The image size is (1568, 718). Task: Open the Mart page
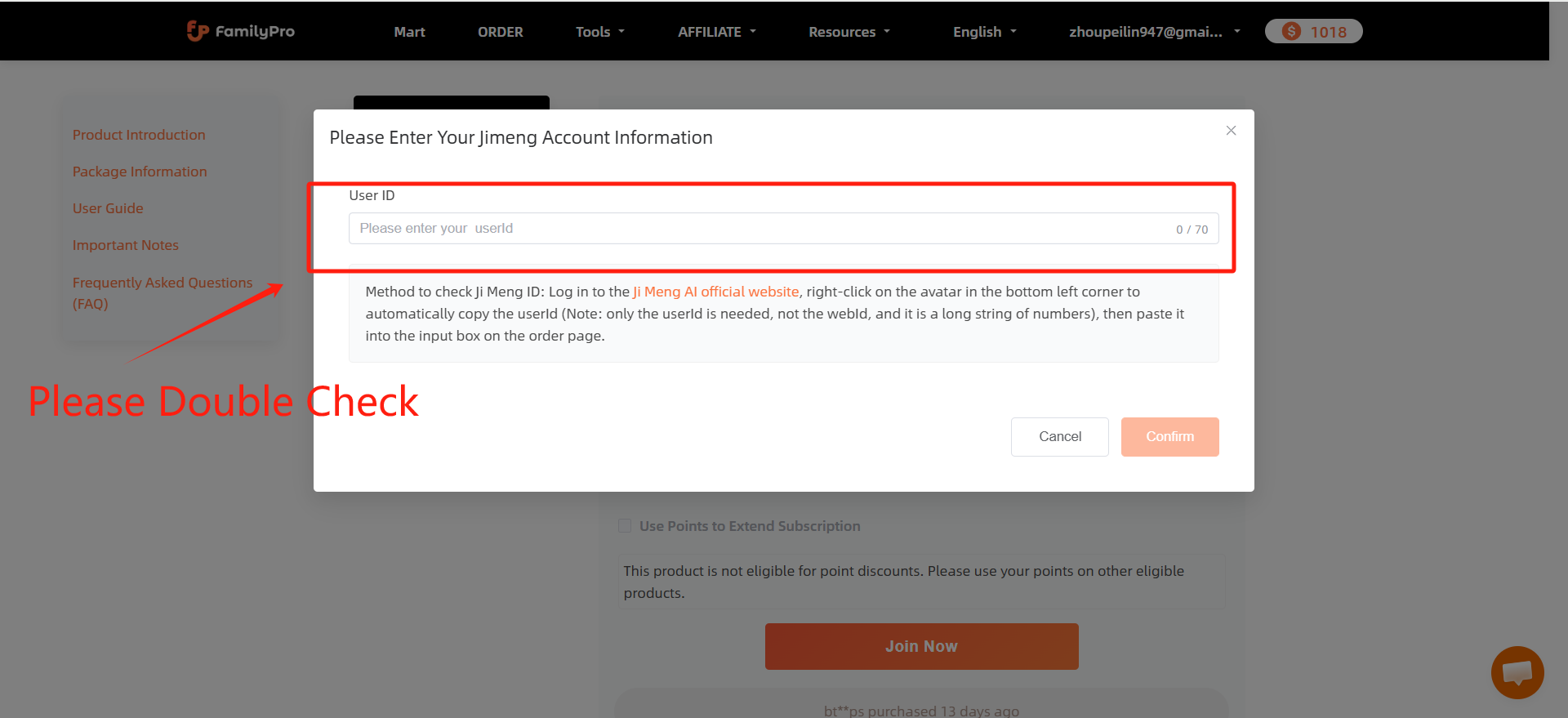tap(409, 32)
